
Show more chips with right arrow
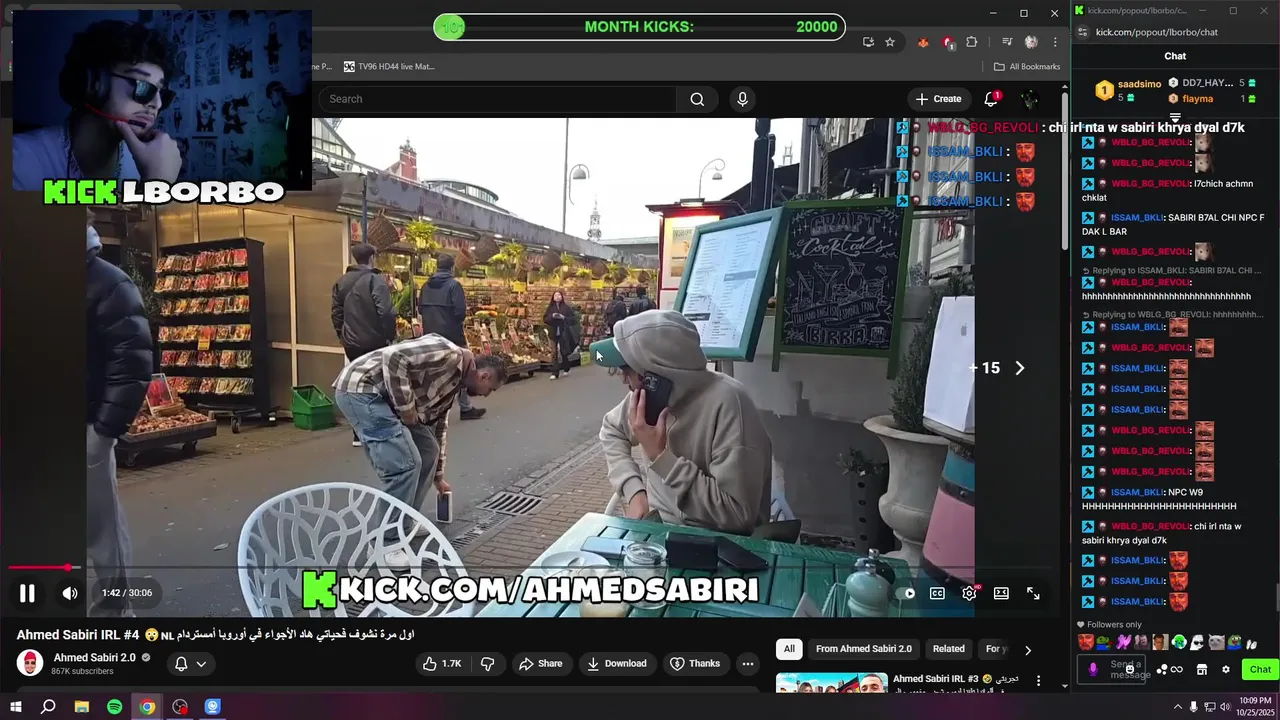(1027, 650)
